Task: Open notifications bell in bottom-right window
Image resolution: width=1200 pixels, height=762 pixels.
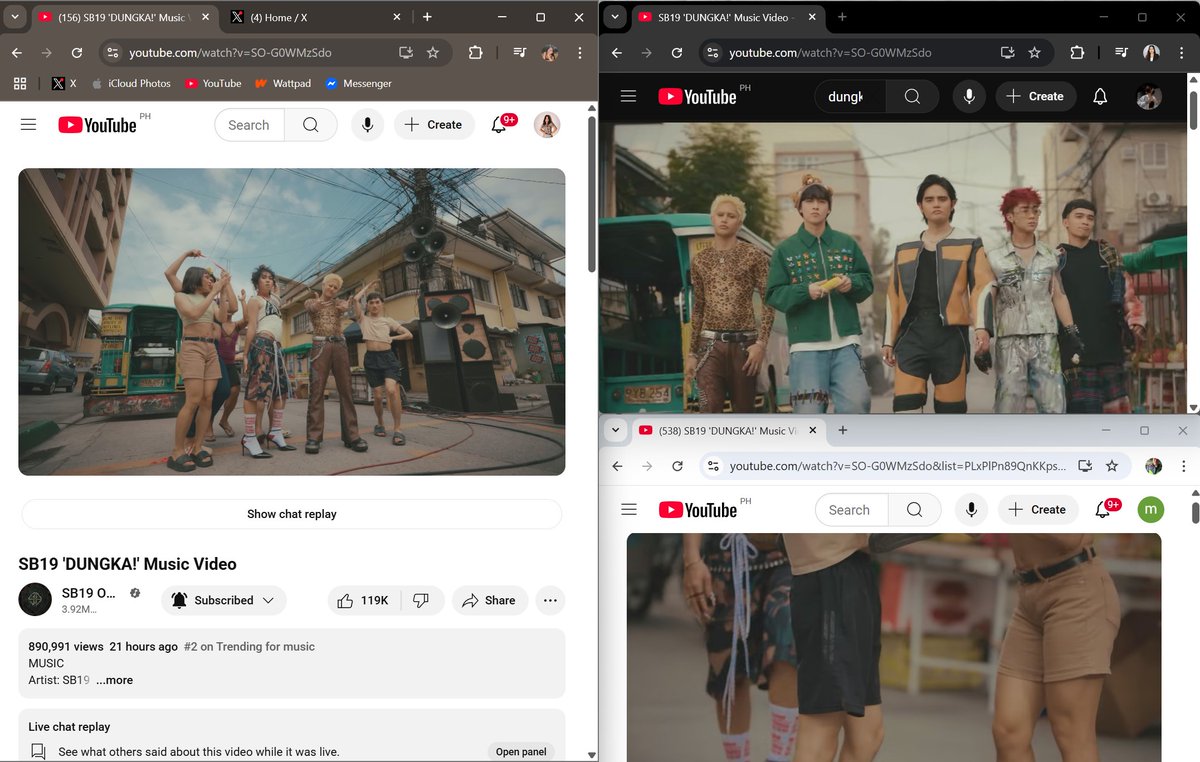Action: point(1103,509)
